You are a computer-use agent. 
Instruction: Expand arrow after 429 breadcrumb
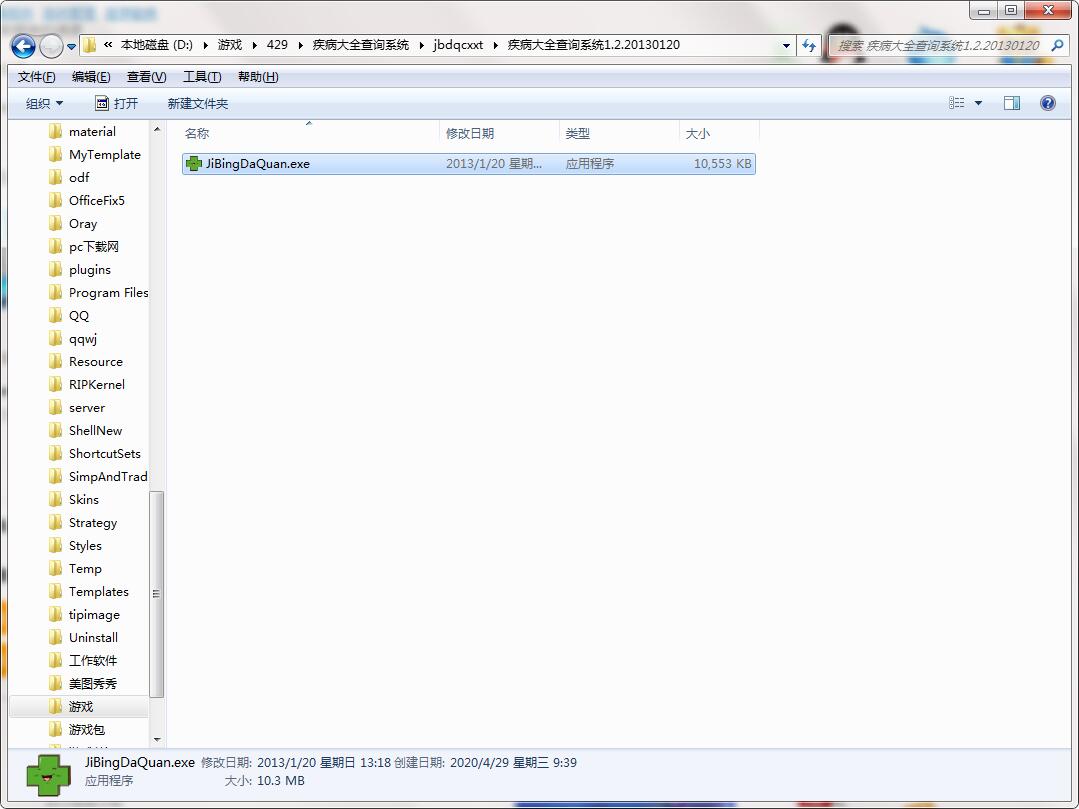tap(301, 45)
